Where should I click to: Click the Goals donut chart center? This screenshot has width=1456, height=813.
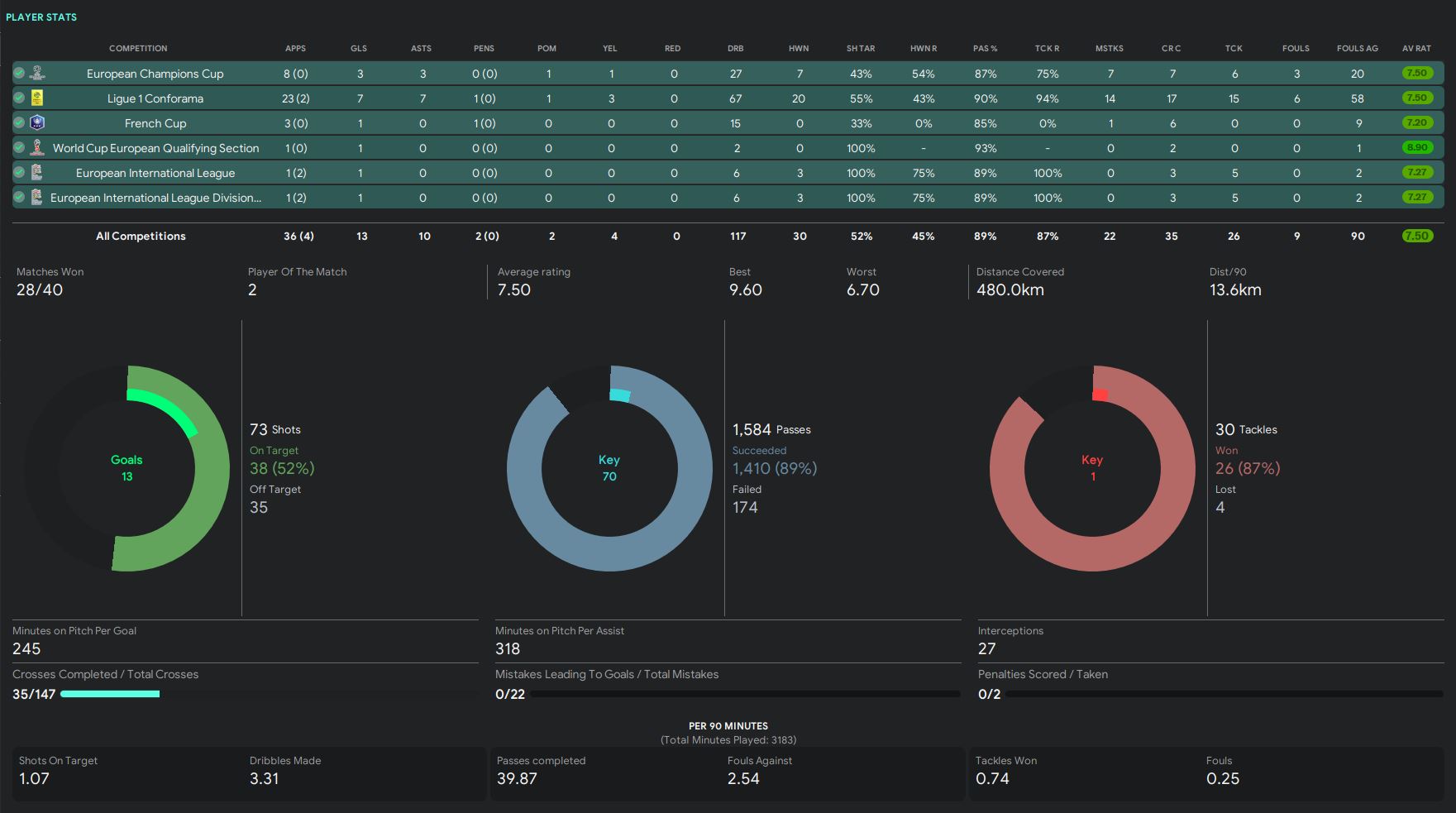click(127, 468)
